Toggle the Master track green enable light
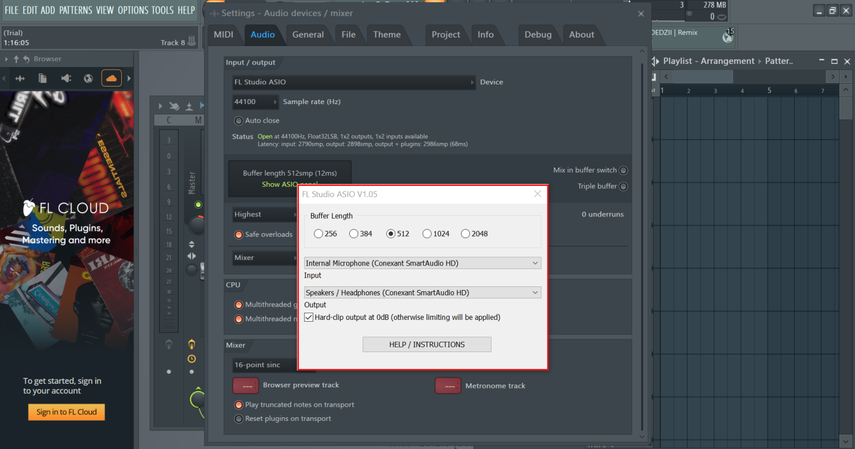The image size is (855, 449). [198, 205]
